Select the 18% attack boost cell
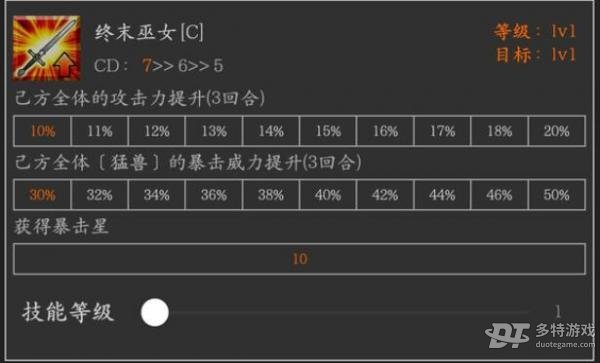 tap(499, 131)
